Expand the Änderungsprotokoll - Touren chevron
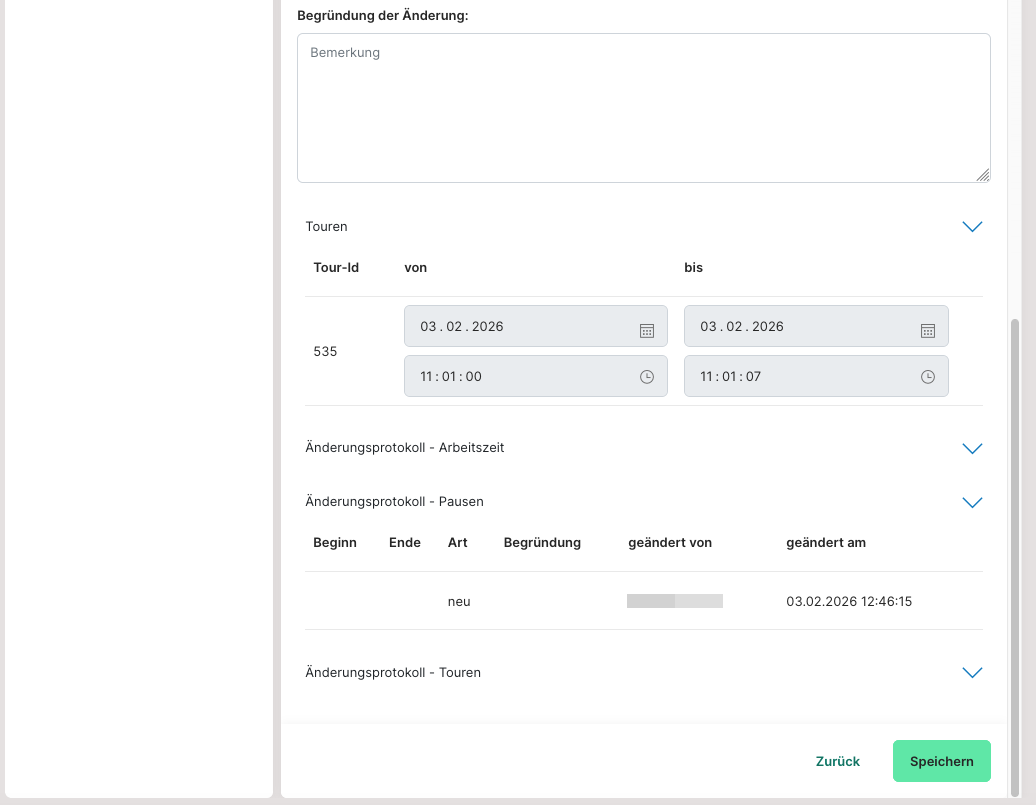The height and width of the screenshot is (805, 1036). click(x=972, y=673)
